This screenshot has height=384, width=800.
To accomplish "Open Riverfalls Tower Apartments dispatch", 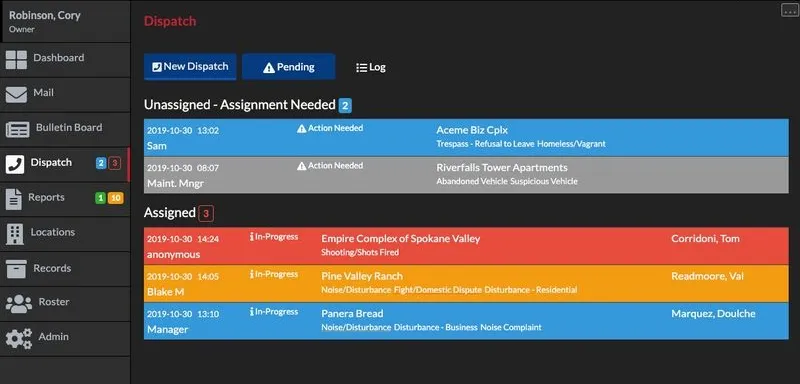I will (x=466, y=175).
